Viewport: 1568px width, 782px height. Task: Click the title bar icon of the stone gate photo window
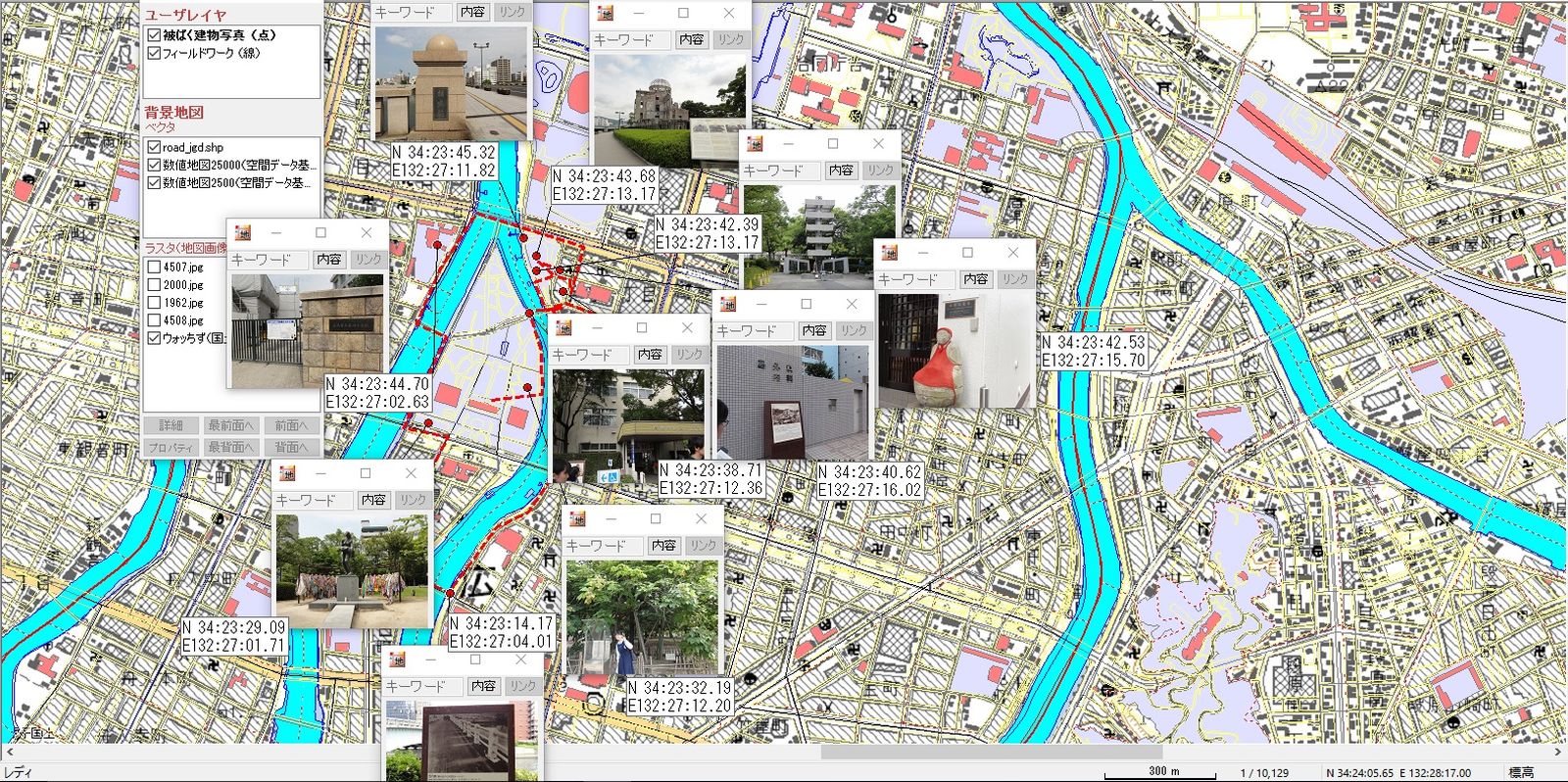243,233
